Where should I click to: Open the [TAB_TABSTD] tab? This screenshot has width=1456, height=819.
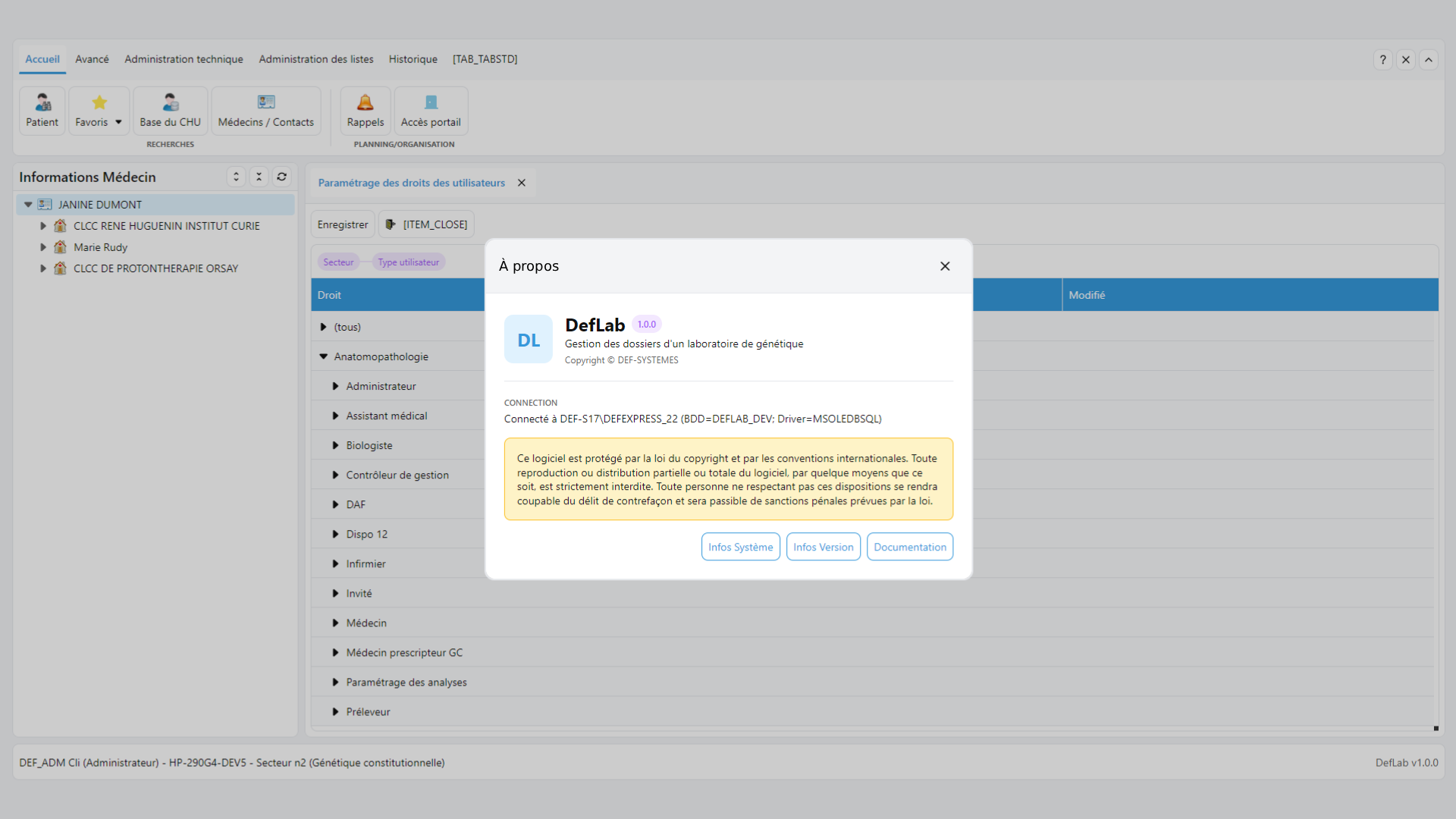[485, 59]
